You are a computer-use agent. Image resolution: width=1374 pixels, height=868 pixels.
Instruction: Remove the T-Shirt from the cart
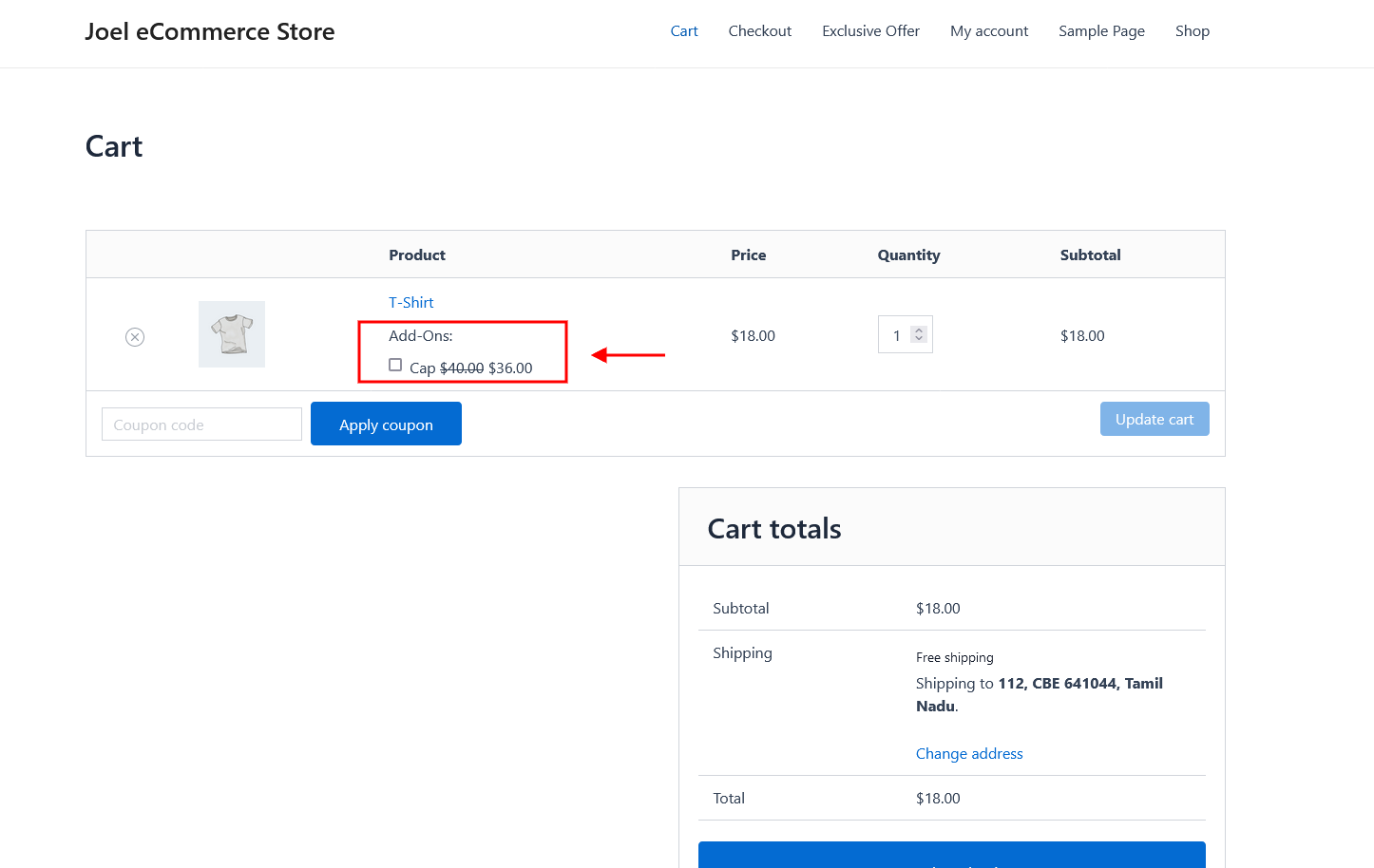(x=135, y=337)
